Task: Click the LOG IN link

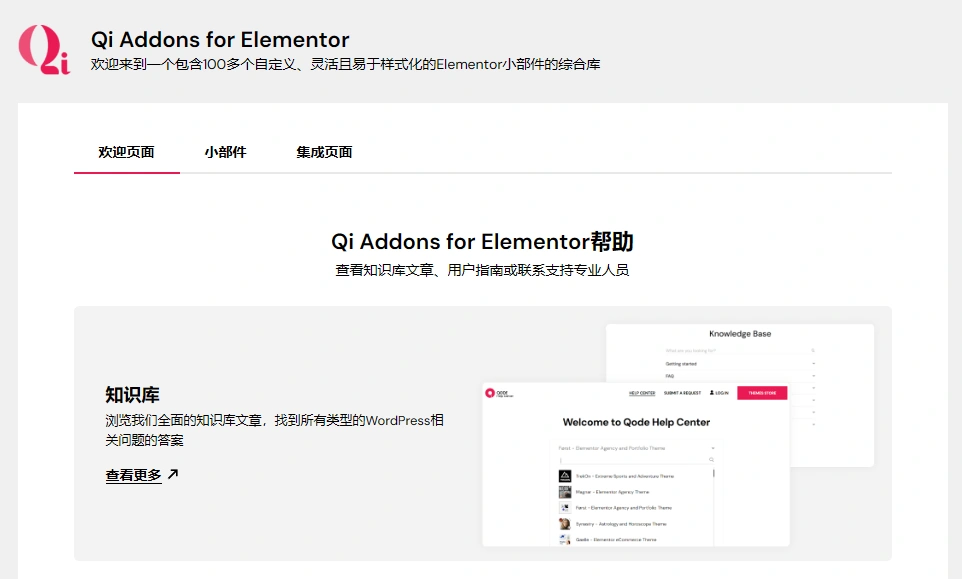Action: 722,393
